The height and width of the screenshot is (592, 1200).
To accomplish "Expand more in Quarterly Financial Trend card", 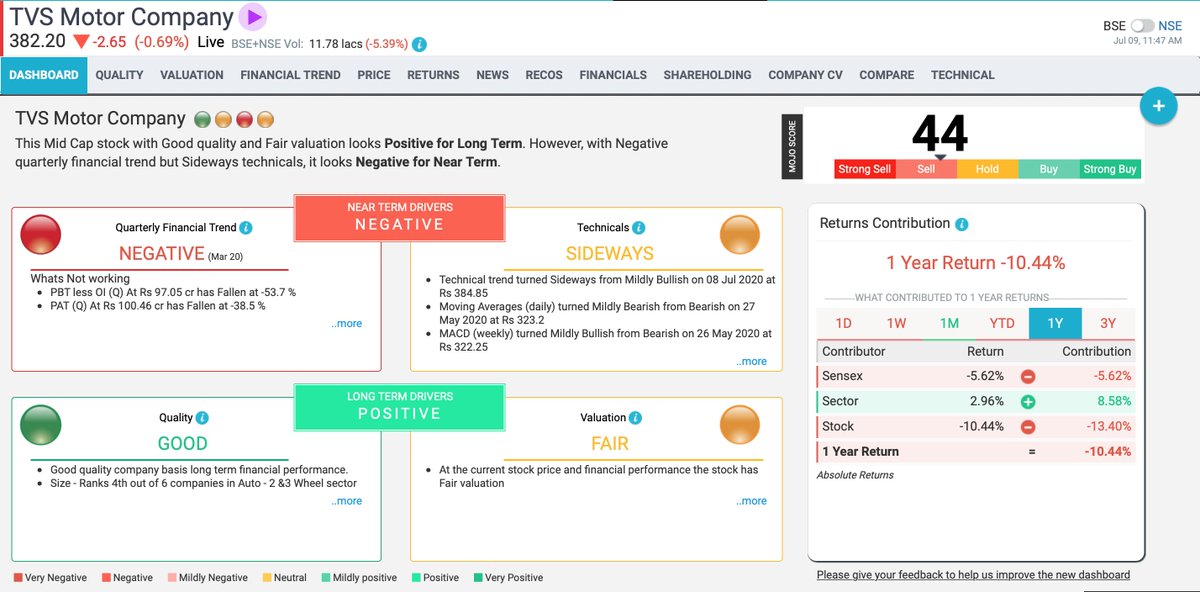I will [347, 324].
